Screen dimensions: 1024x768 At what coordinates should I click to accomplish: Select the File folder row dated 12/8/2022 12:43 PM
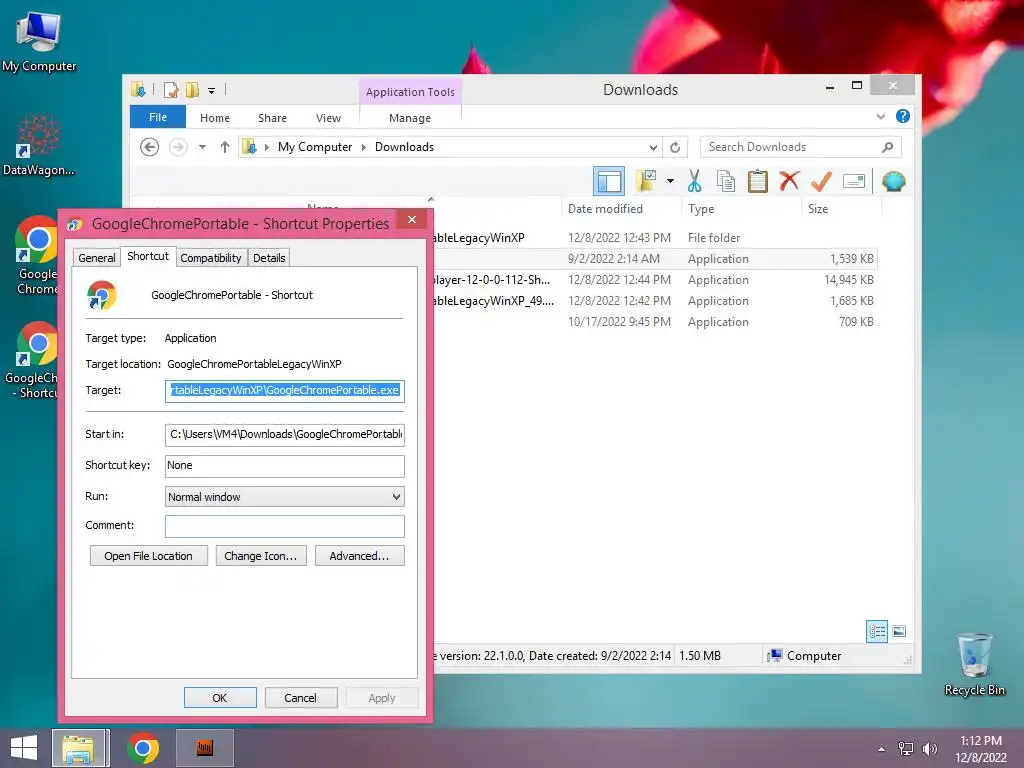(x=654, y=238)
